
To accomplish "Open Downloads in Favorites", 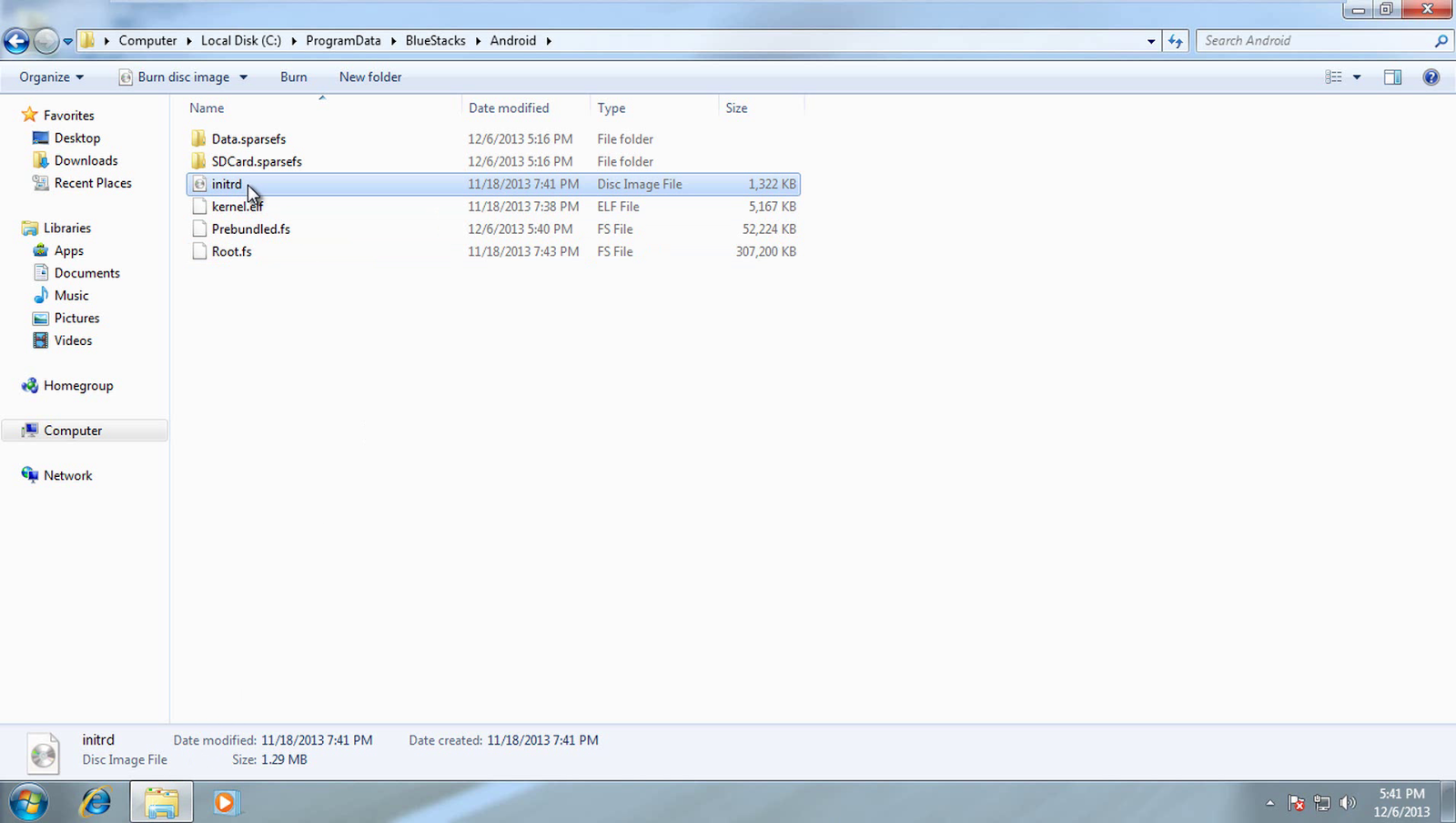I will (86, 161).
